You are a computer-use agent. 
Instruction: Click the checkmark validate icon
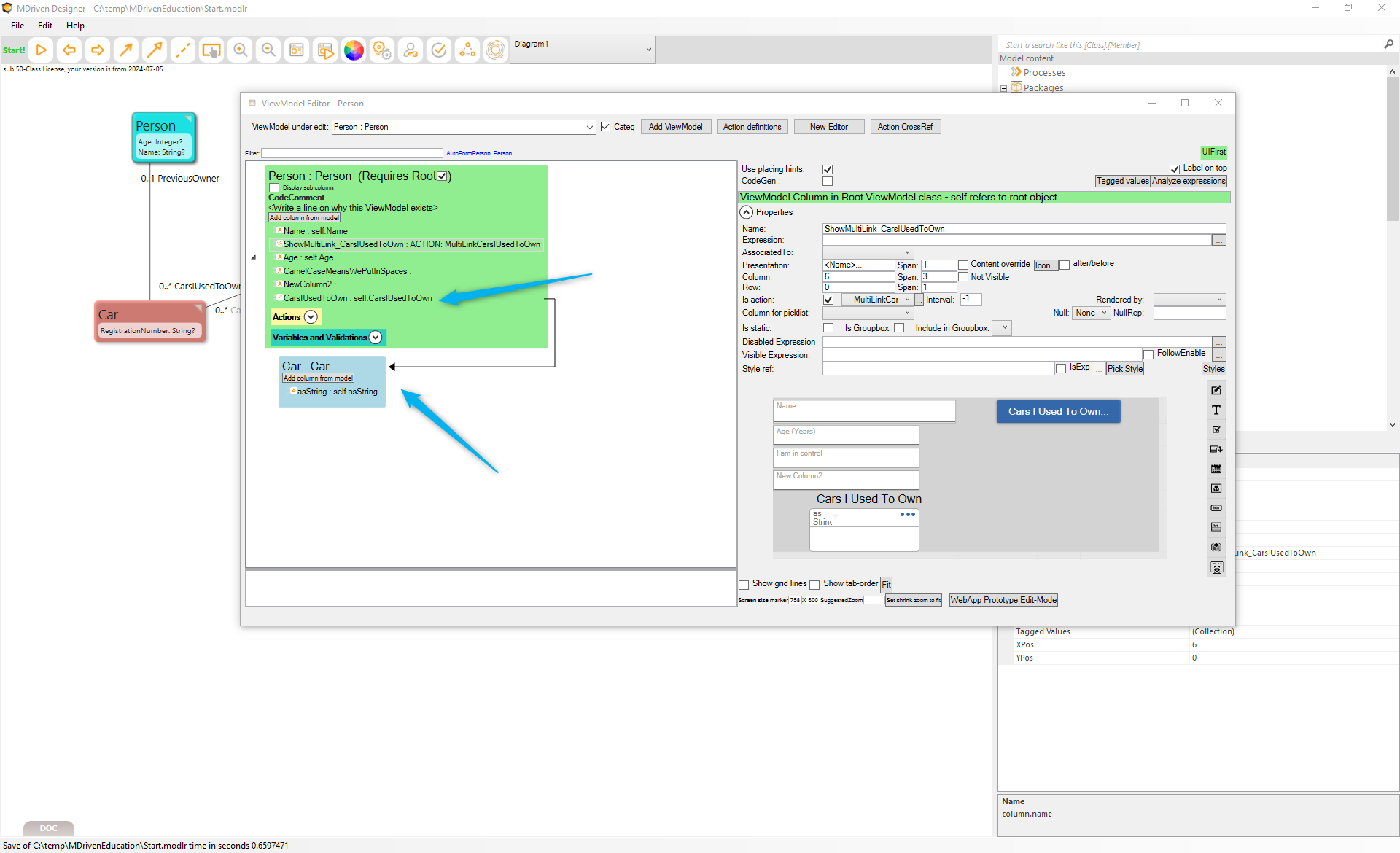[439, 50]
